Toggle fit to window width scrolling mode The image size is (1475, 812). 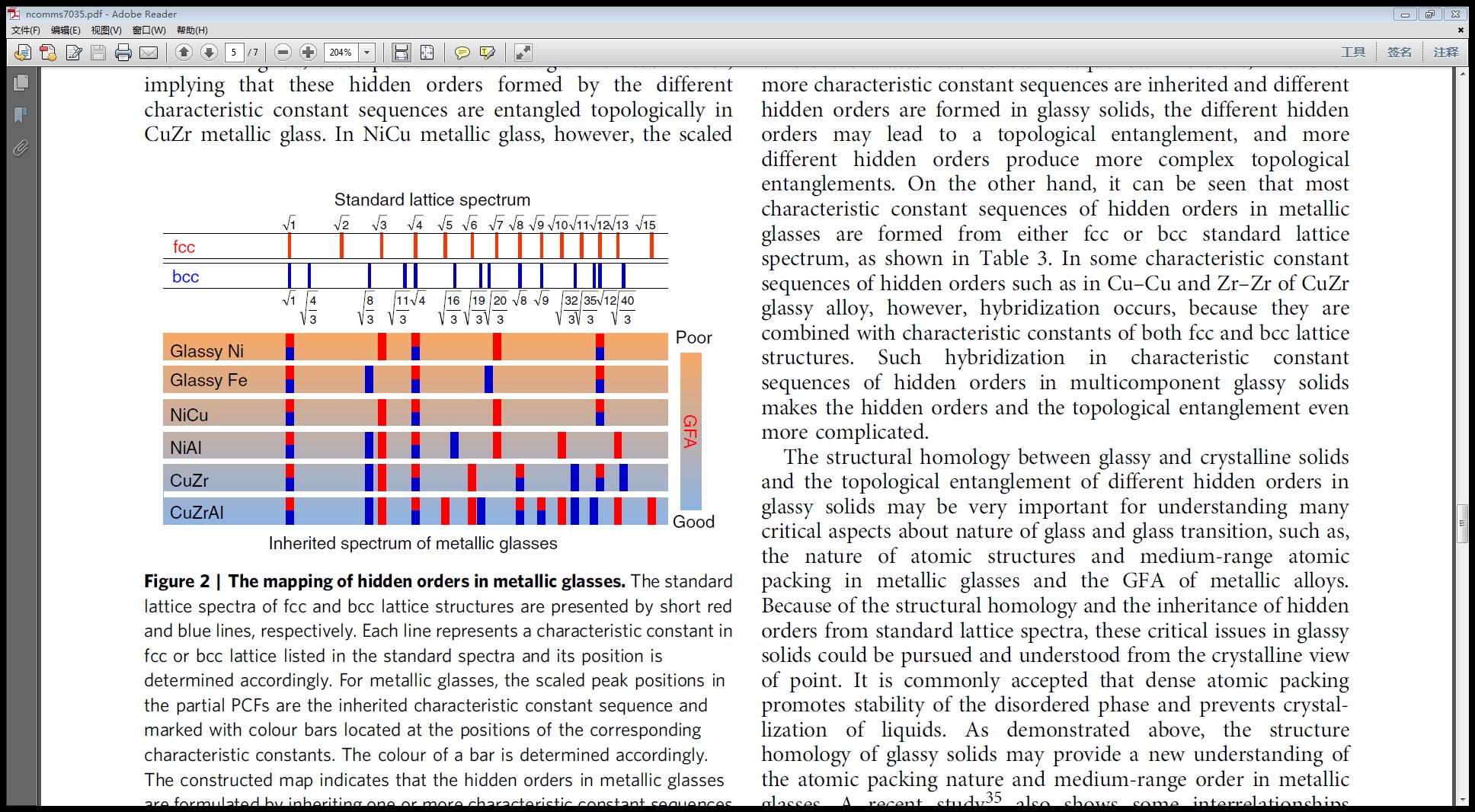coord(401,53)
